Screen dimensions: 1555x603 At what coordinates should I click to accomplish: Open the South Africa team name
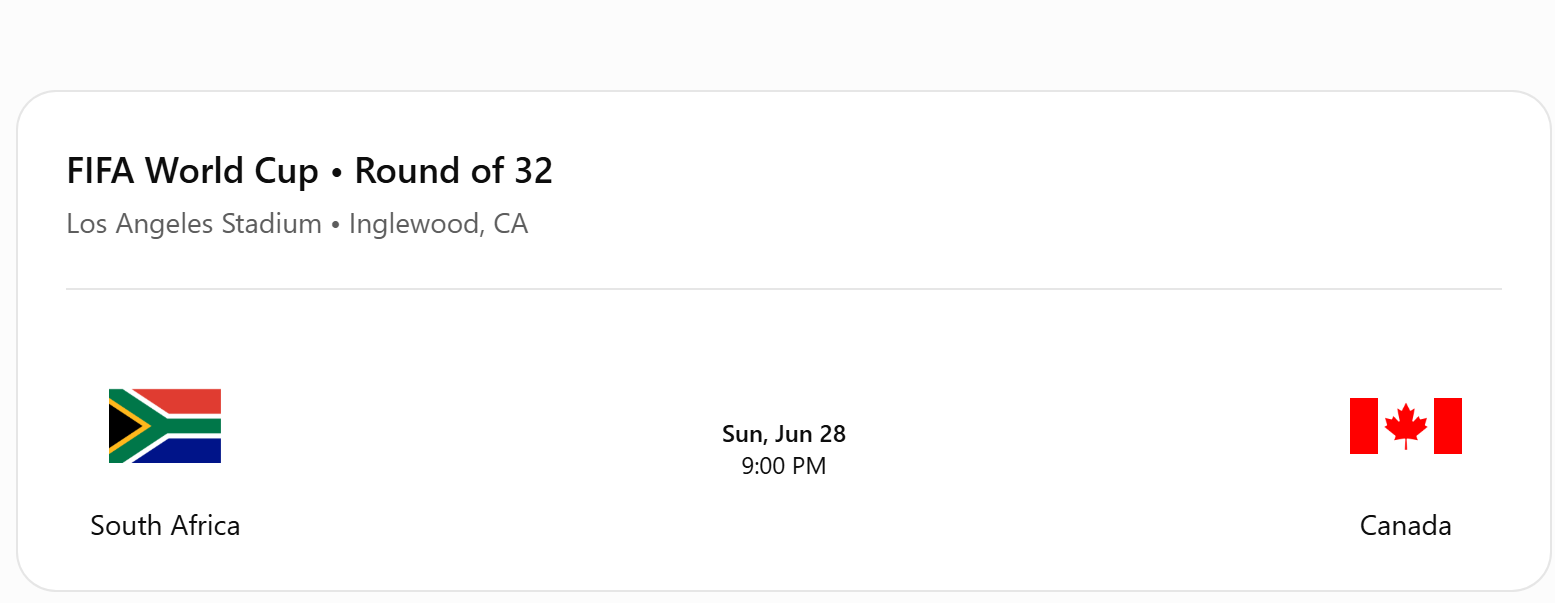[165, 525]
